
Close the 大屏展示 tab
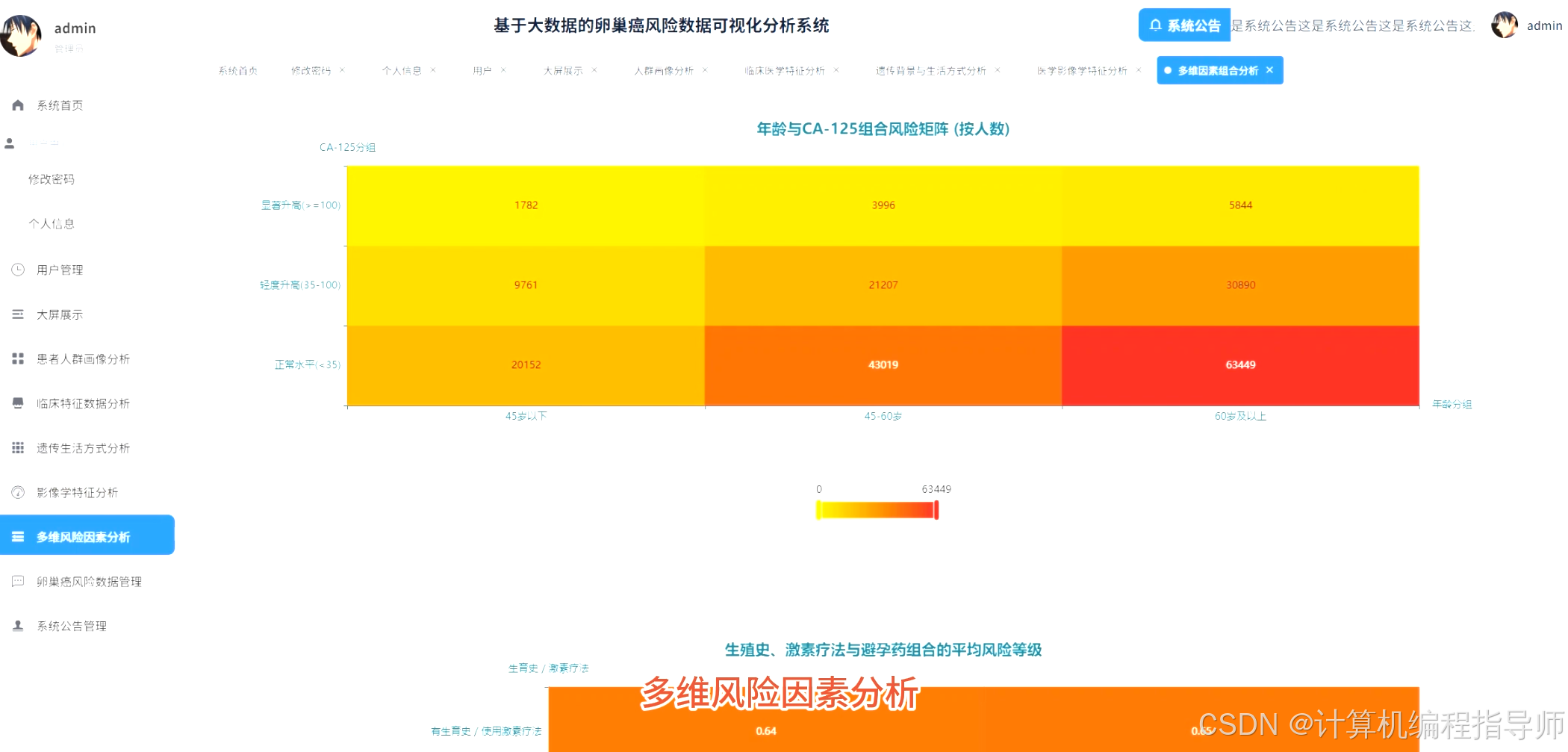(x=594, y=70)
